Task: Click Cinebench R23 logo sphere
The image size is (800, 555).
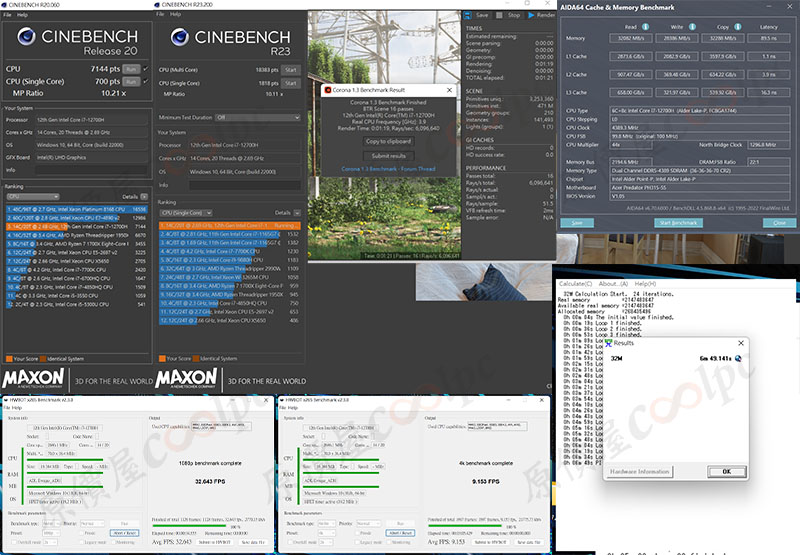Action: point(180,37)
